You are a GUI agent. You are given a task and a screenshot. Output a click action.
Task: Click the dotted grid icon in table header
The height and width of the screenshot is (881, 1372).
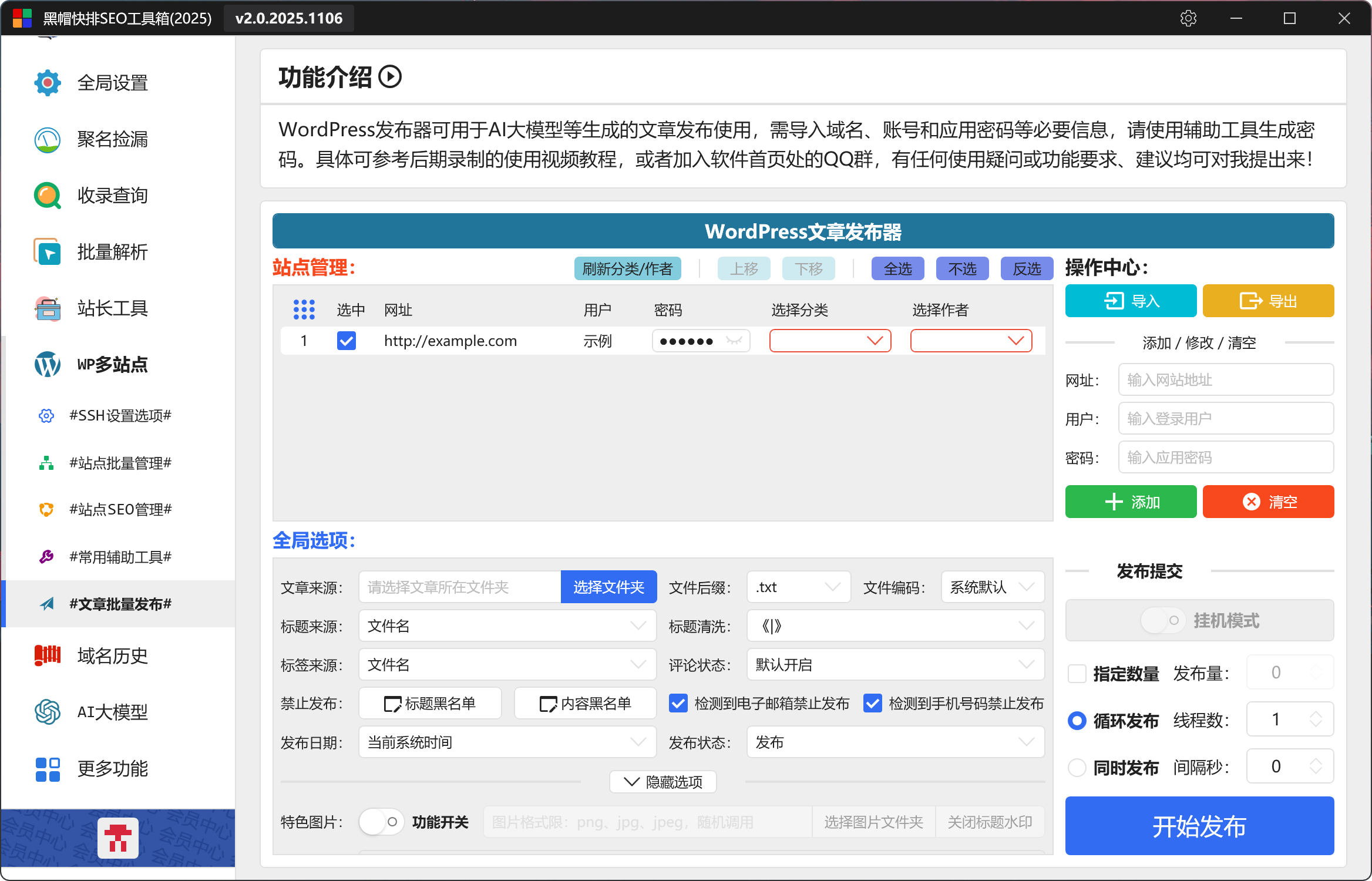tap(304, 310)
